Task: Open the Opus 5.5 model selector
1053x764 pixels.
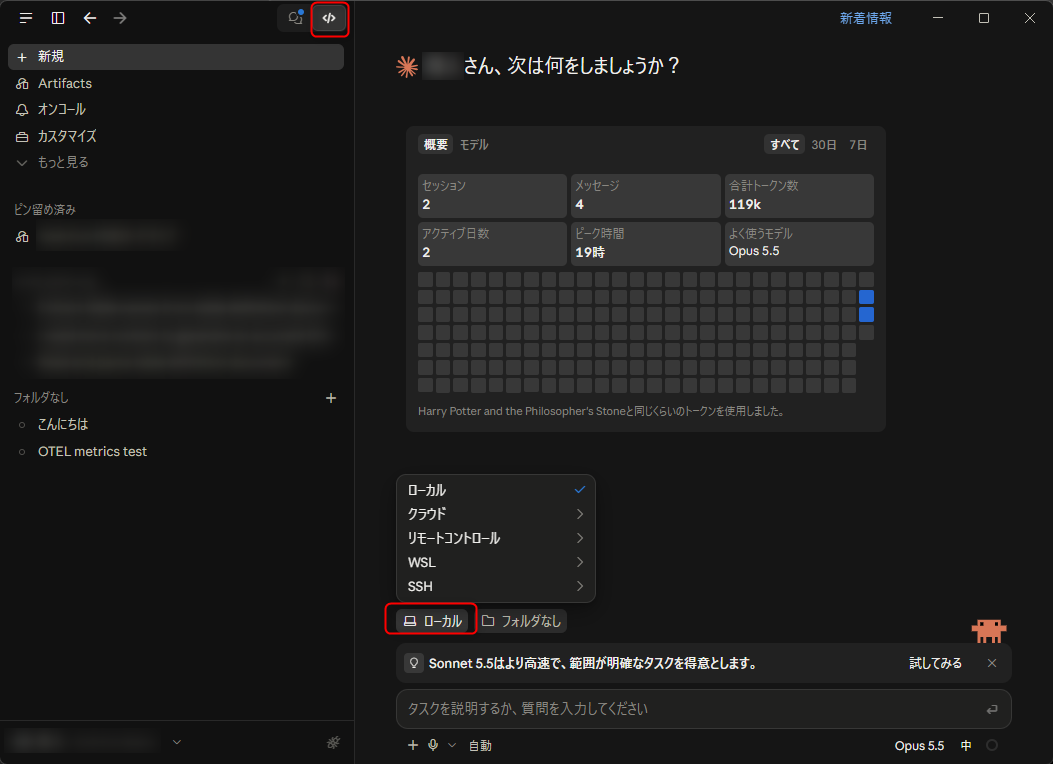Action: [x=919, y=746]
